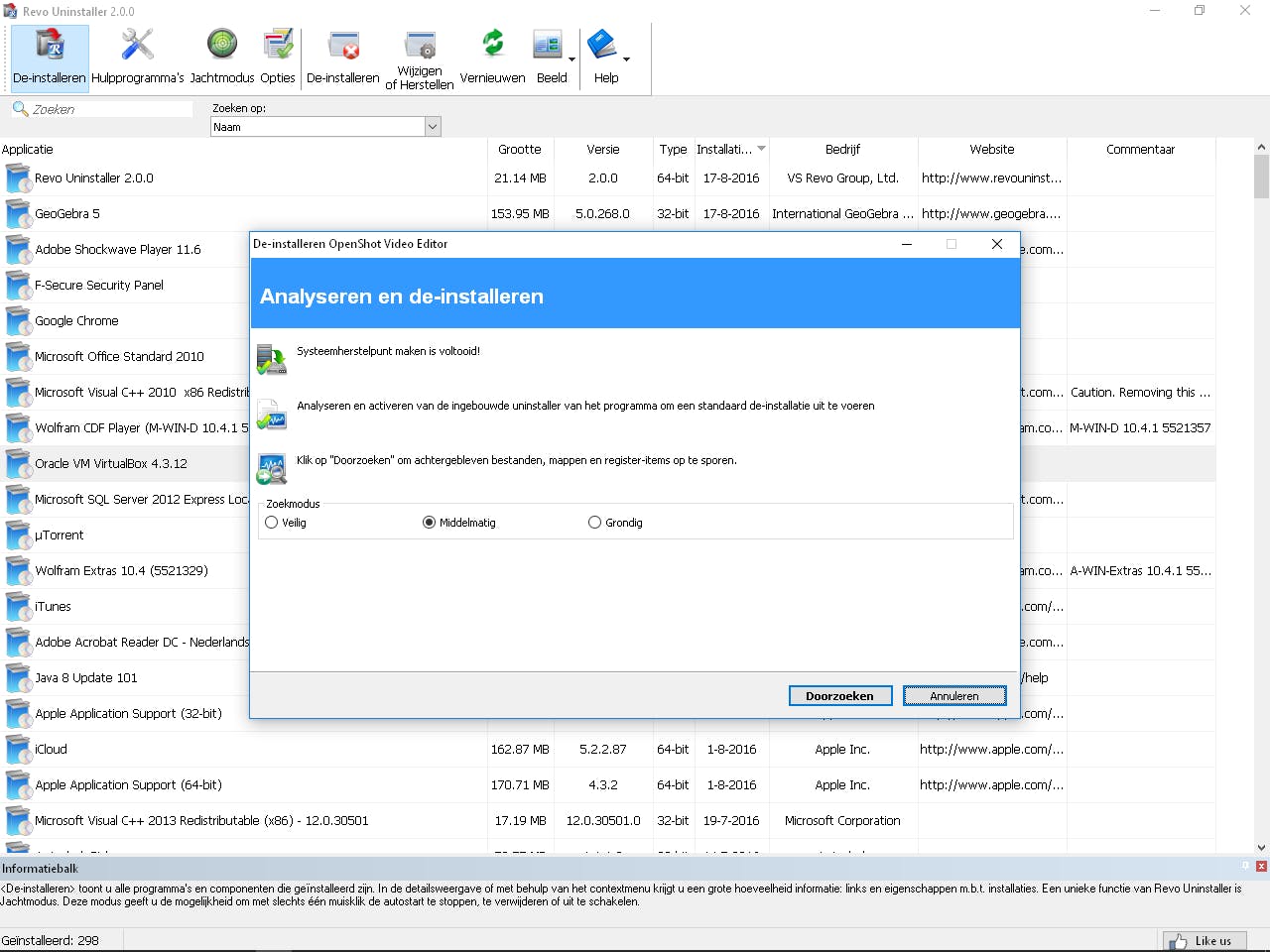Viewport: 1270px width, 952px height.
Task: Sort by Website column header
Action: pos(992,149)
